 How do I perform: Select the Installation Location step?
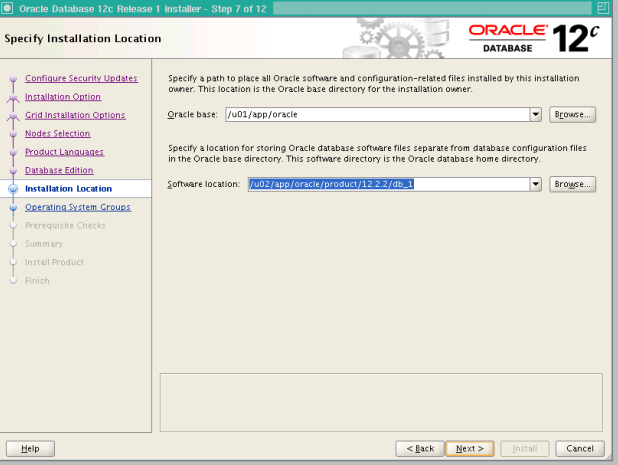point(69,189)
